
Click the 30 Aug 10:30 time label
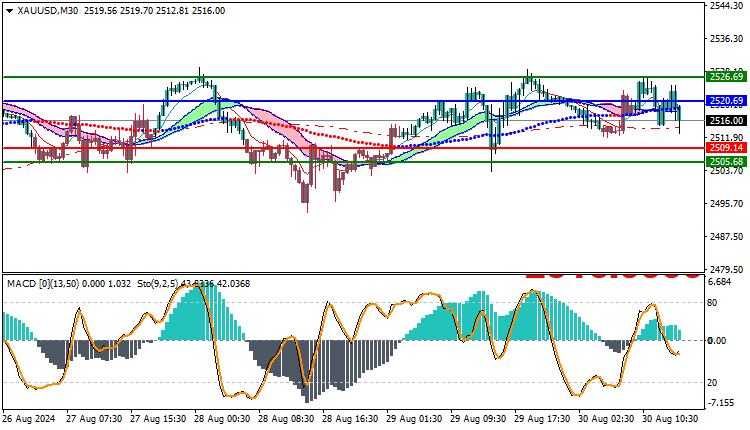pyautogui.click(x=671, y=419)
